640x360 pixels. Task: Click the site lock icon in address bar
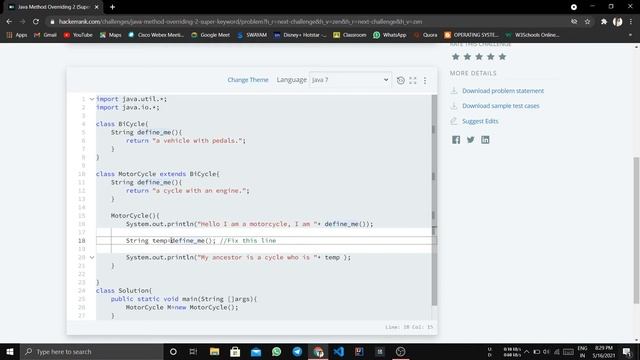tap(52, 22)
